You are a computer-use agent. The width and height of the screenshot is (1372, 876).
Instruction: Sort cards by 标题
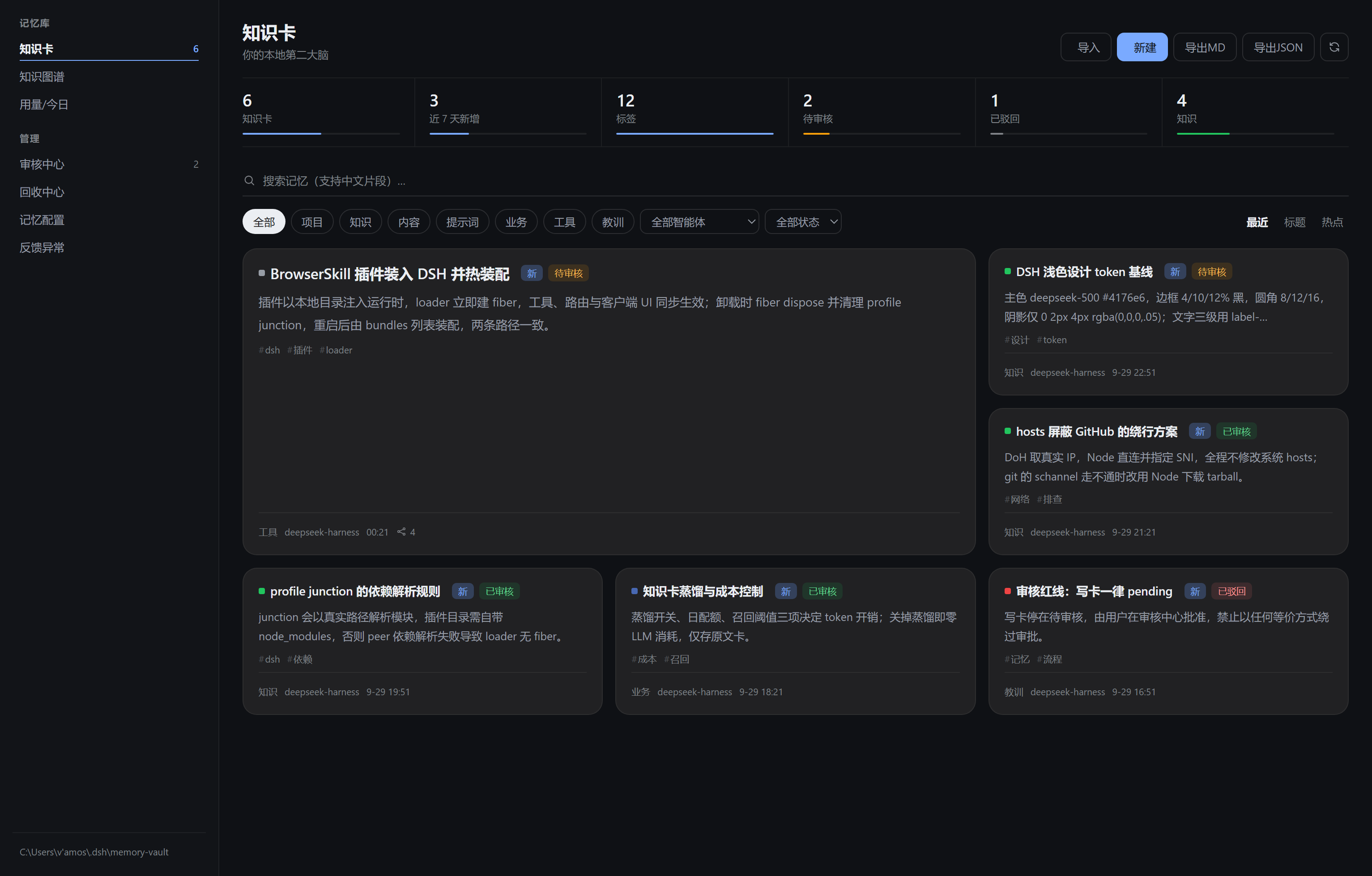point(1295,221)
